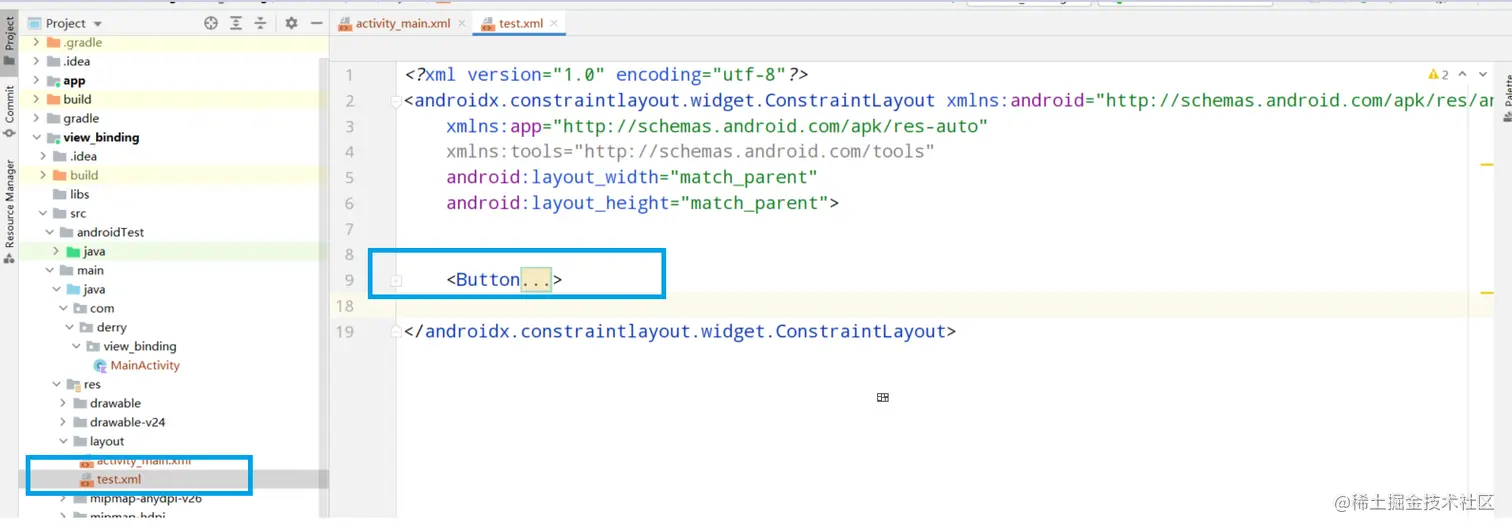The width and height of the screenshot is (1512, 530).
Task: Collapse the layout folder
Action: coord(63,442)
